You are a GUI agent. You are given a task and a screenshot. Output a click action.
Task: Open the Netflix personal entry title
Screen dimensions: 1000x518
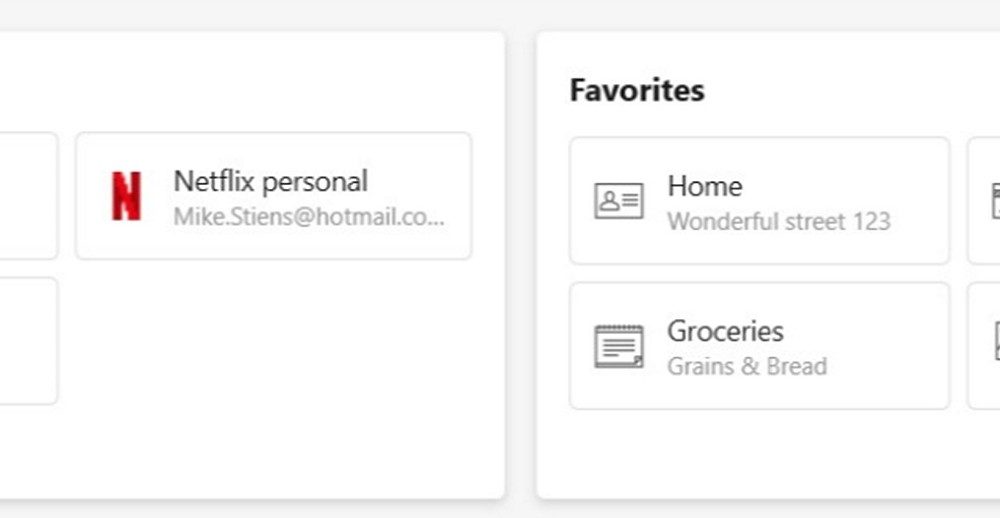click(270, 181)
